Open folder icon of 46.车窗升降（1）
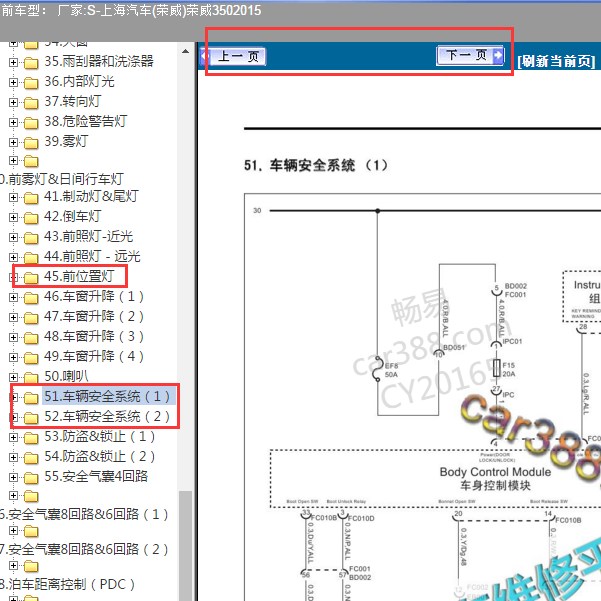601x601 pixels. coord(31,297)
